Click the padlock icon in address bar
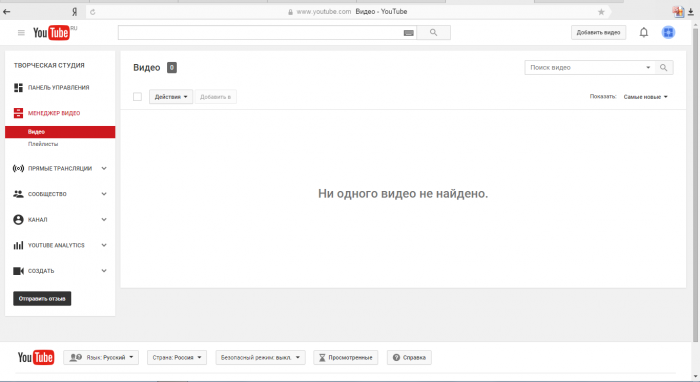Screen dimensions: 700x382 [291, 12]
